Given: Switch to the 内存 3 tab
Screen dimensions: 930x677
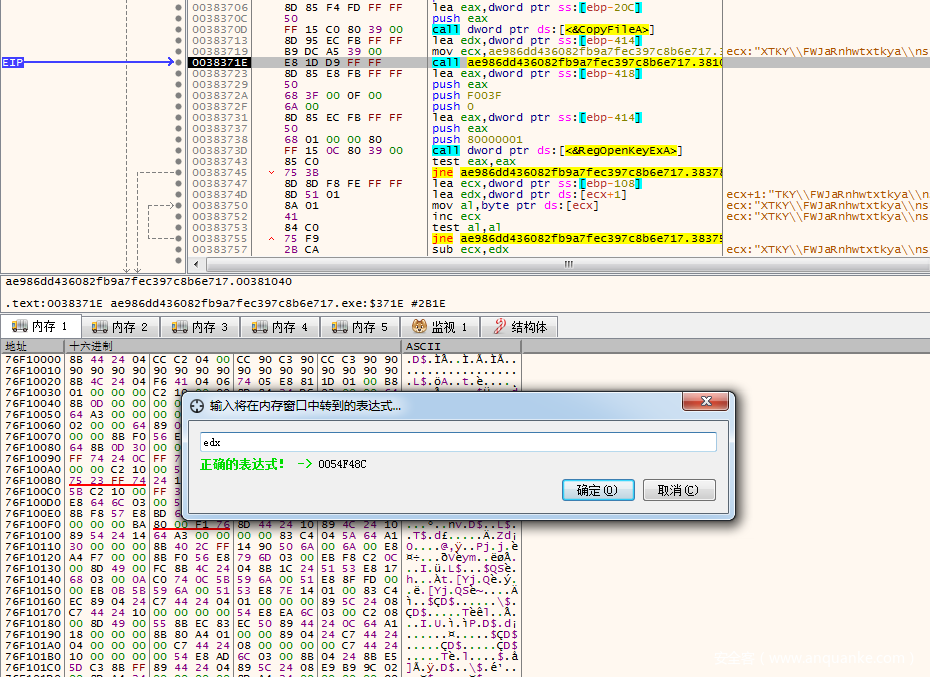Looking at the screenshot, I should tap(201, 327).
